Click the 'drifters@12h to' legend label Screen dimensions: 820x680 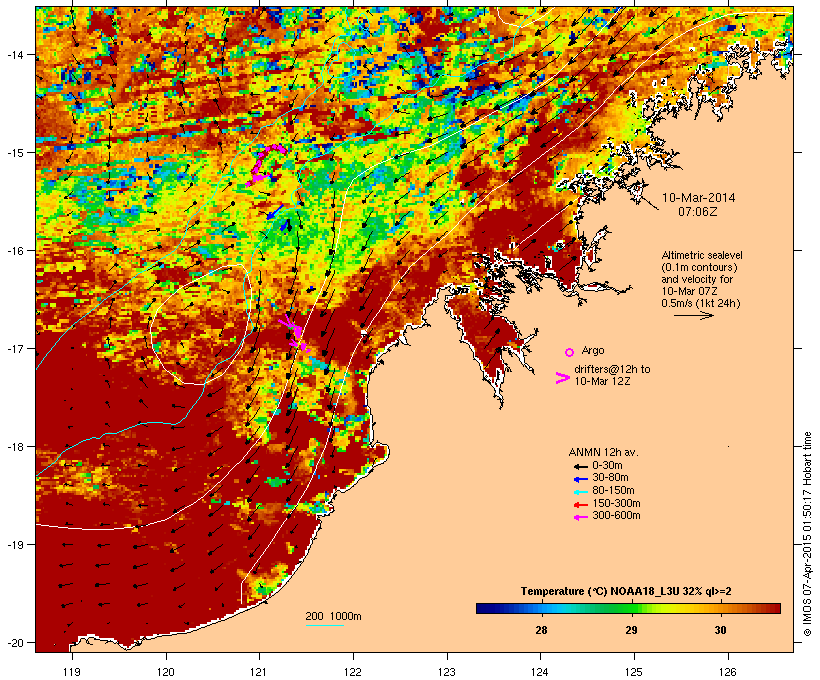612,369
